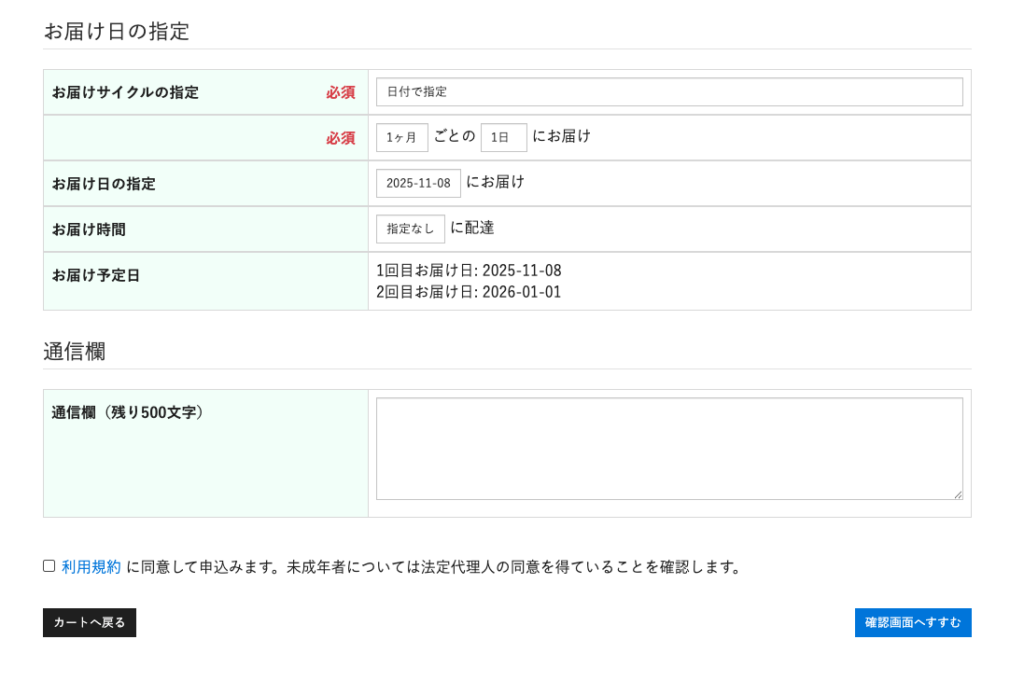The width and height of the screenshot is (1024, 681).
Task: Select the お届け時間 row label
Action: point(89,229)
